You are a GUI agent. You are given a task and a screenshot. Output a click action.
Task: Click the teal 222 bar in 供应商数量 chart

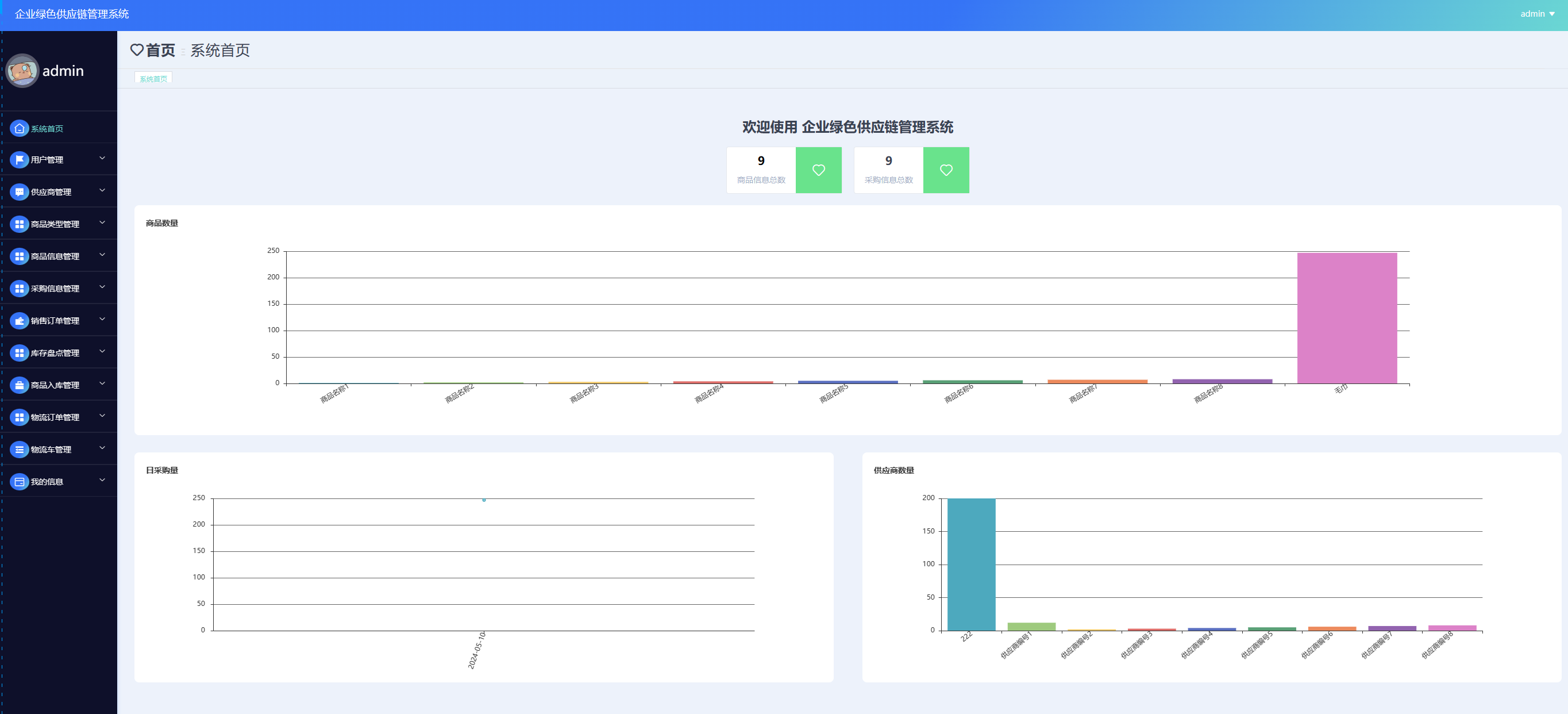971,564
